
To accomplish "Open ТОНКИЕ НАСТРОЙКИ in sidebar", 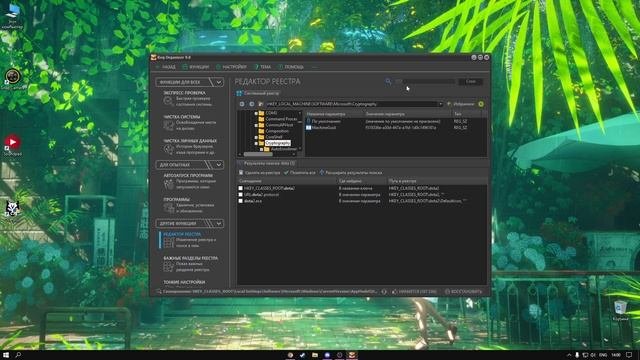I will pyautogui.click(x=184, y=282).
